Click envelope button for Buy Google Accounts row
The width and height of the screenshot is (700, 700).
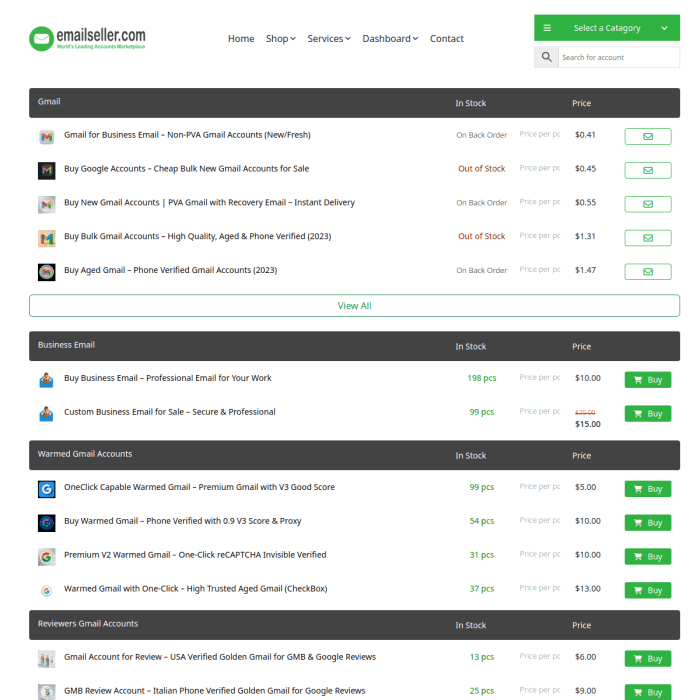(648, 171)
